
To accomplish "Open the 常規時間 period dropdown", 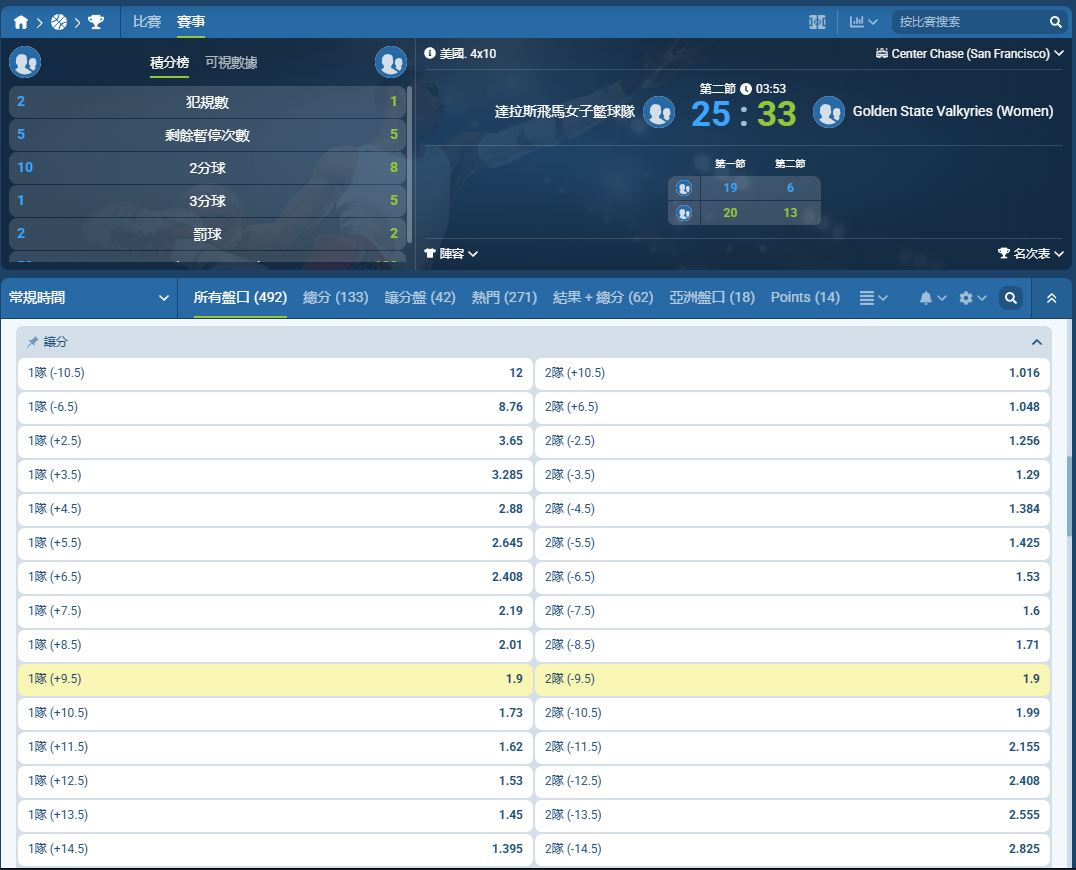I will click(x=89, y=298).
